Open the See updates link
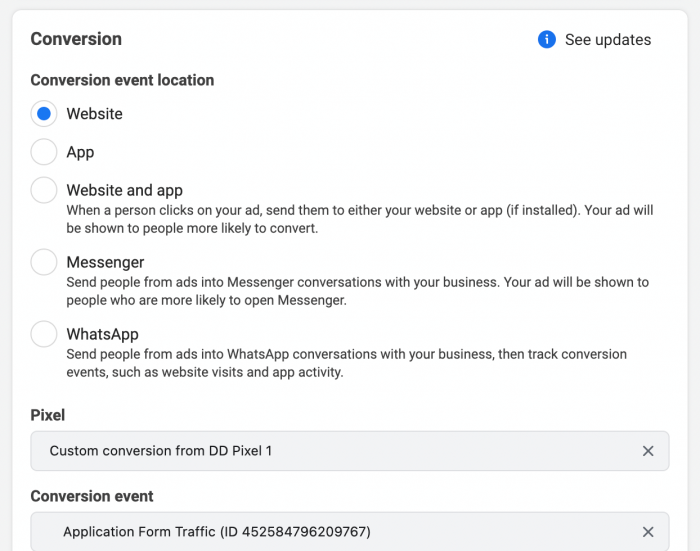Screen dimensions: 700x551 pos(607,40)
